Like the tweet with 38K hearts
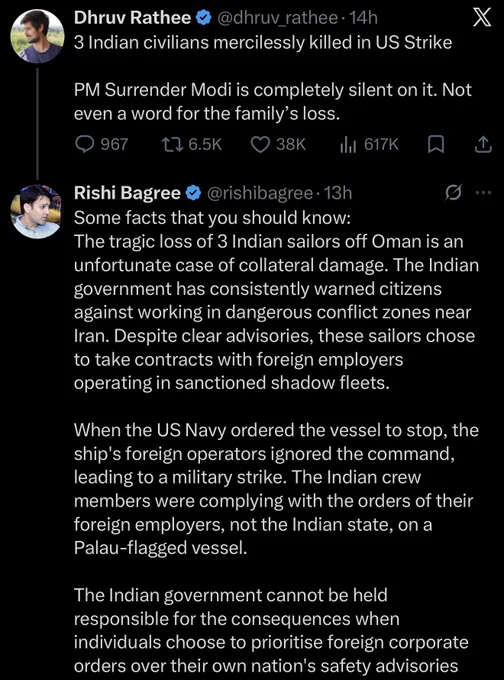 (261, 144)
